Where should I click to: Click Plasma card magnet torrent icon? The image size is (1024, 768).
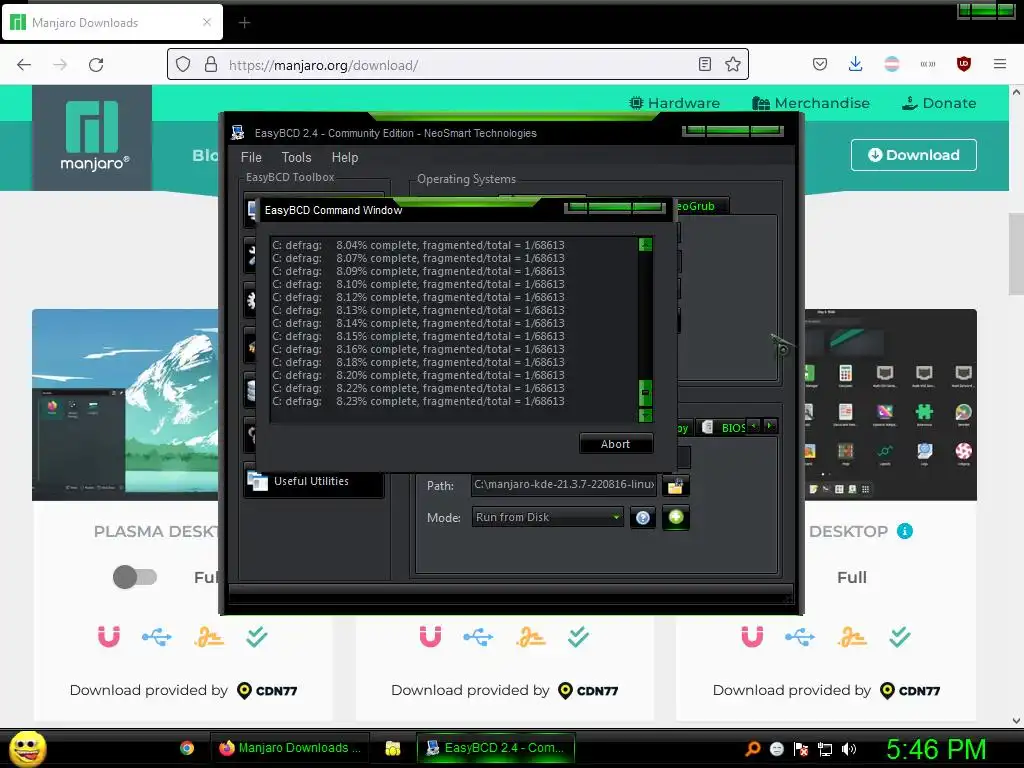click(109, 636)
